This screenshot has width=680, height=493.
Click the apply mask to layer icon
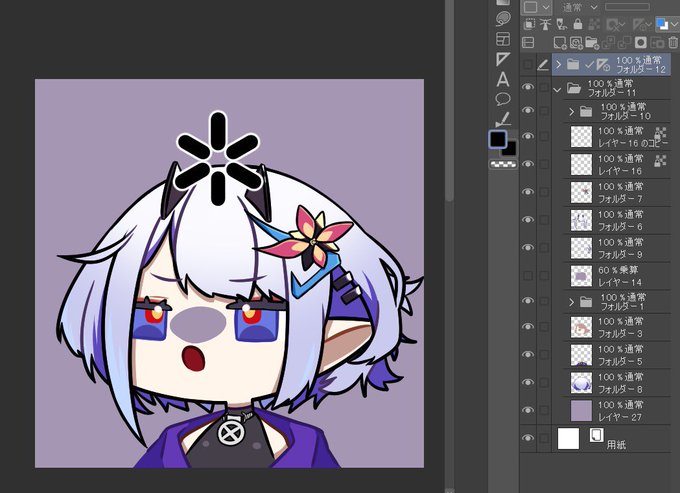pos(657,42)
